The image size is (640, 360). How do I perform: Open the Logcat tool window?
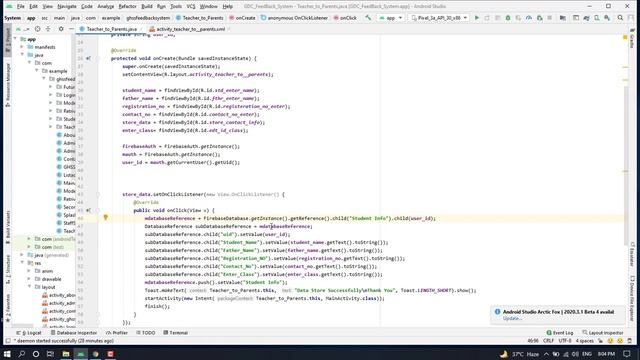point(29,333)
